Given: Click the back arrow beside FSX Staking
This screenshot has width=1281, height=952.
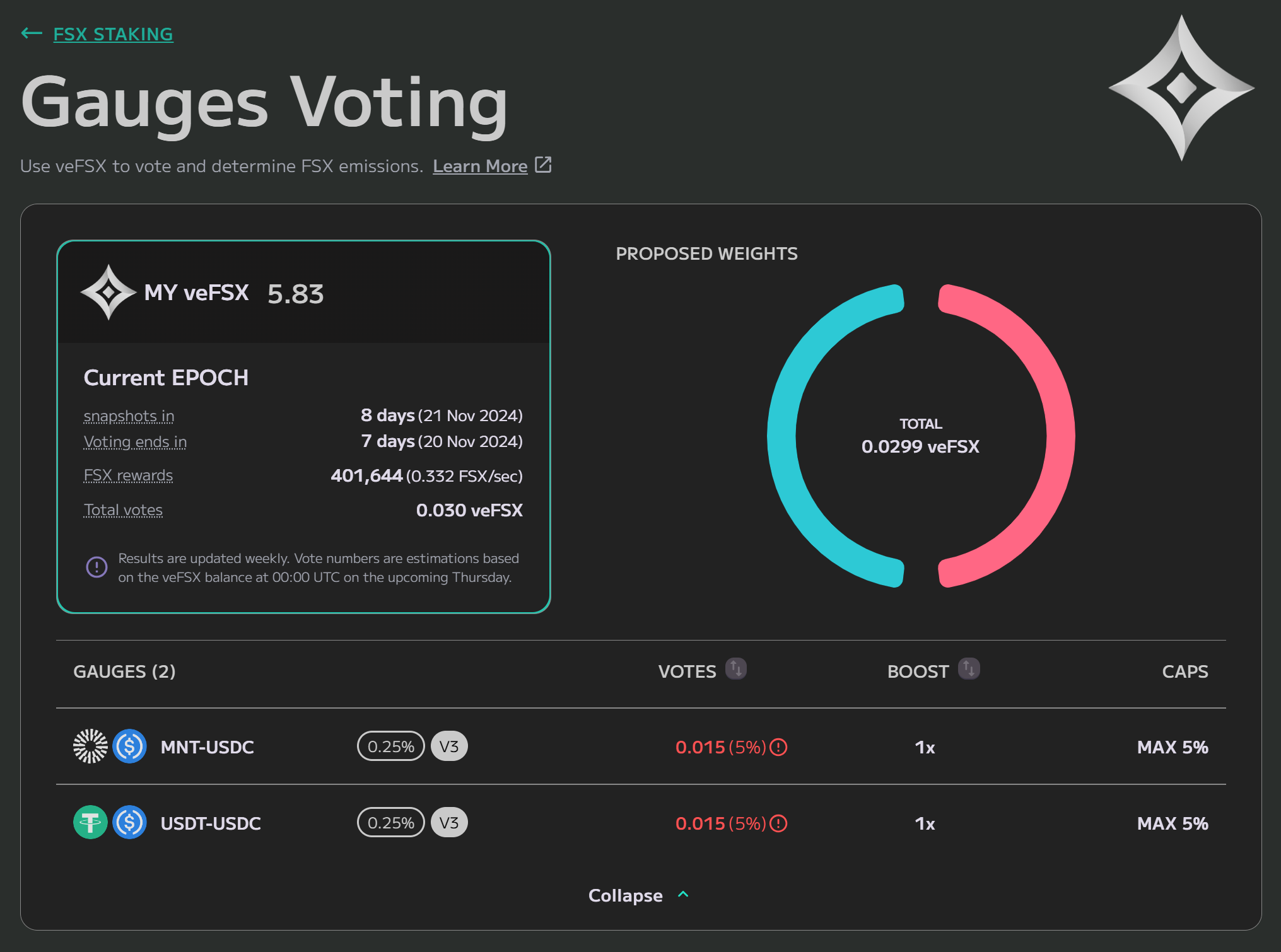Looking at the screenshot, I should (32, 33).
